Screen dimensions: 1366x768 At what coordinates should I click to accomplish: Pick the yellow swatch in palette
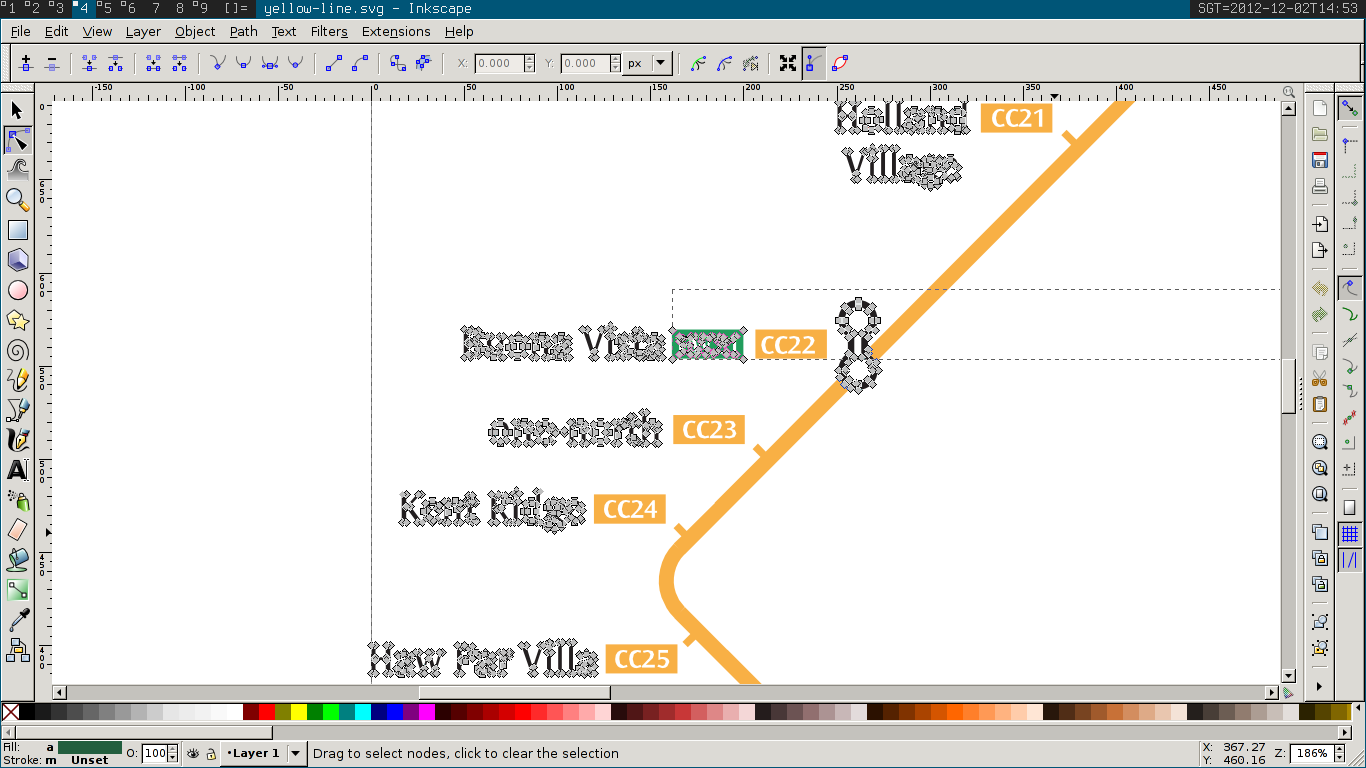(x=298, y=712)
